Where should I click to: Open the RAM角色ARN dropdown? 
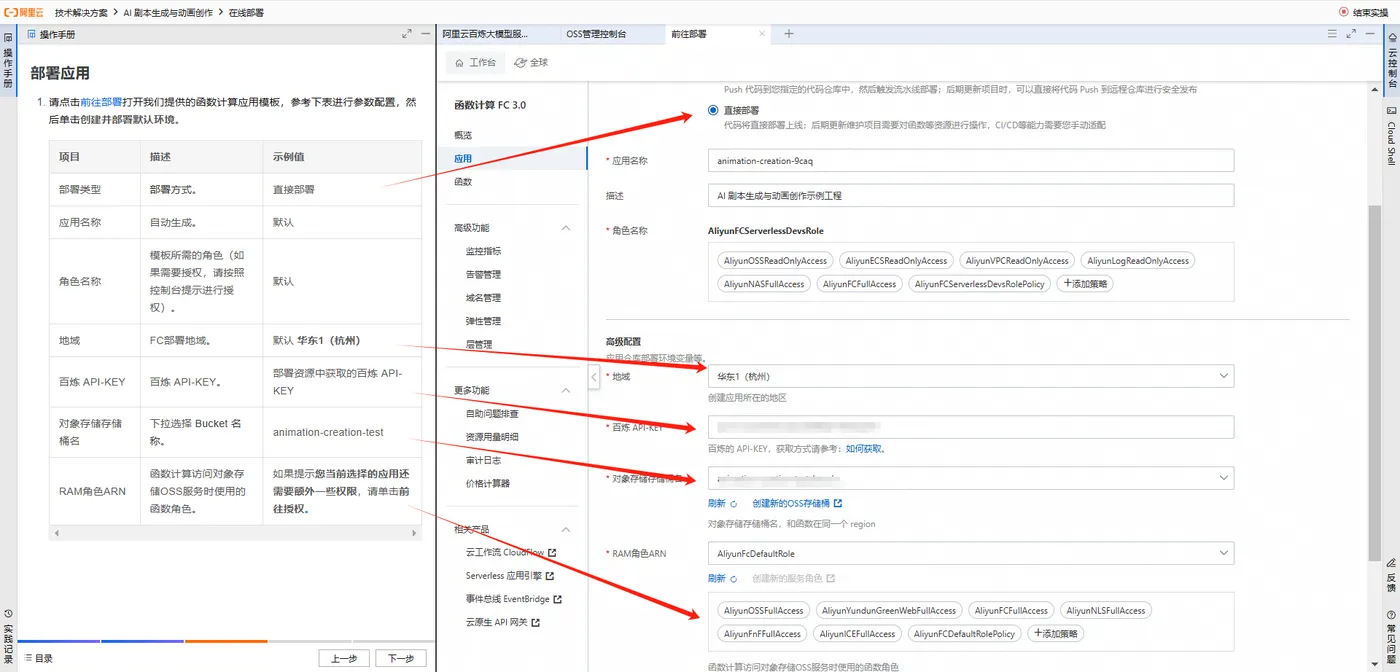[x=971, y=553]
